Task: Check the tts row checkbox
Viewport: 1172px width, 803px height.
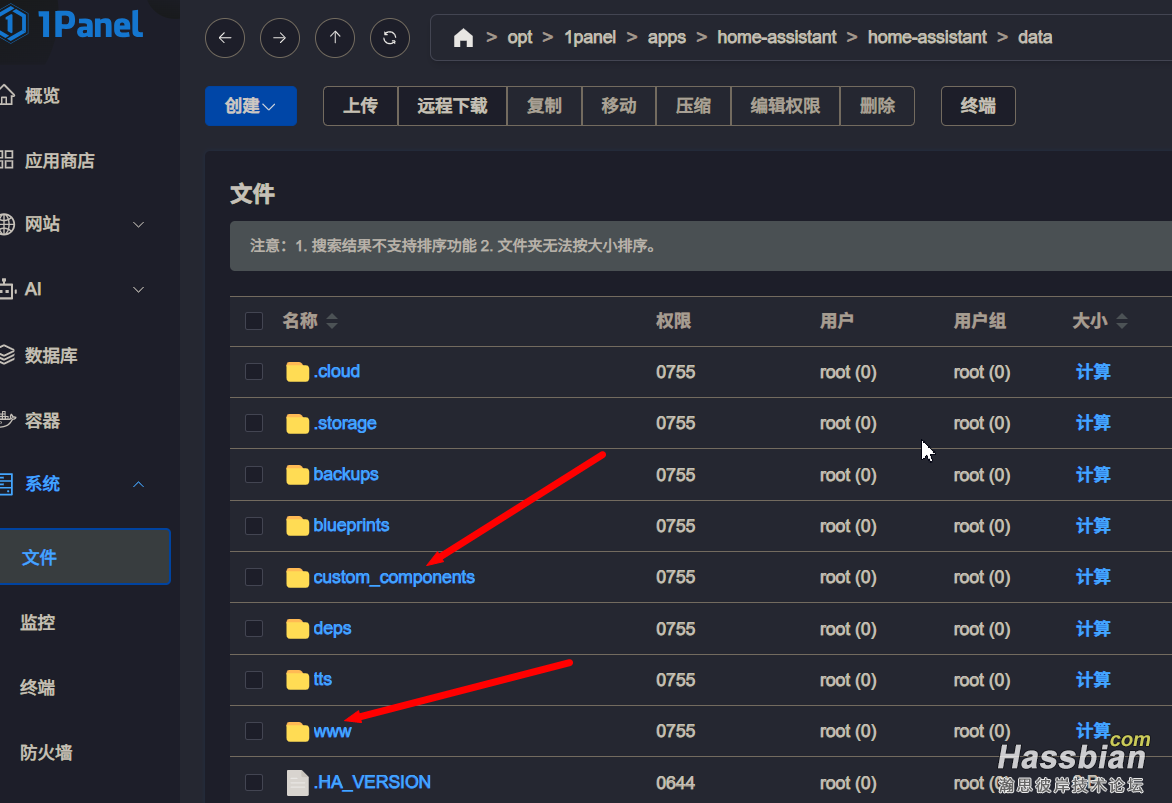Action: [x=254, y=680]
